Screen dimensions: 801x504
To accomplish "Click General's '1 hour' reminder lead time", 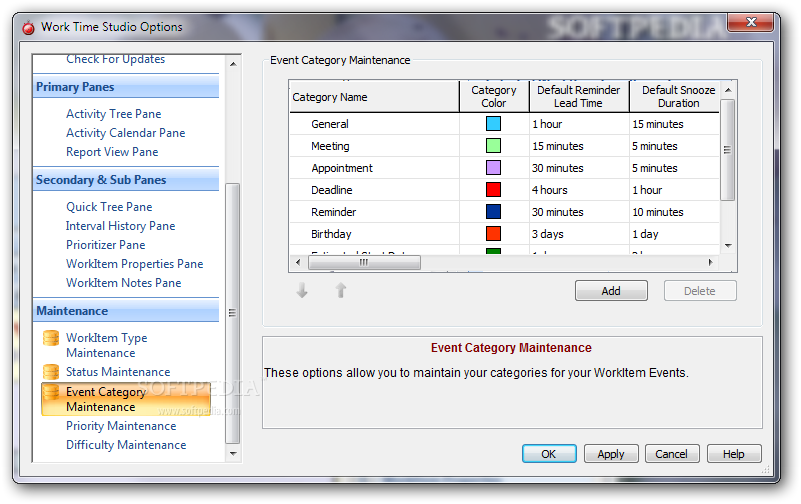I will tap(579, 124).
